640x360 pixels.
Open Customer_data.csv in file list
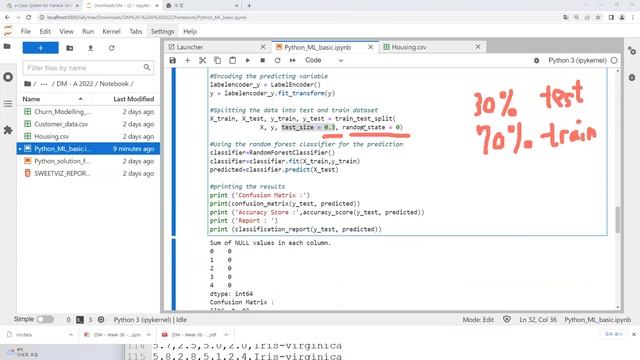click(88, 124)
